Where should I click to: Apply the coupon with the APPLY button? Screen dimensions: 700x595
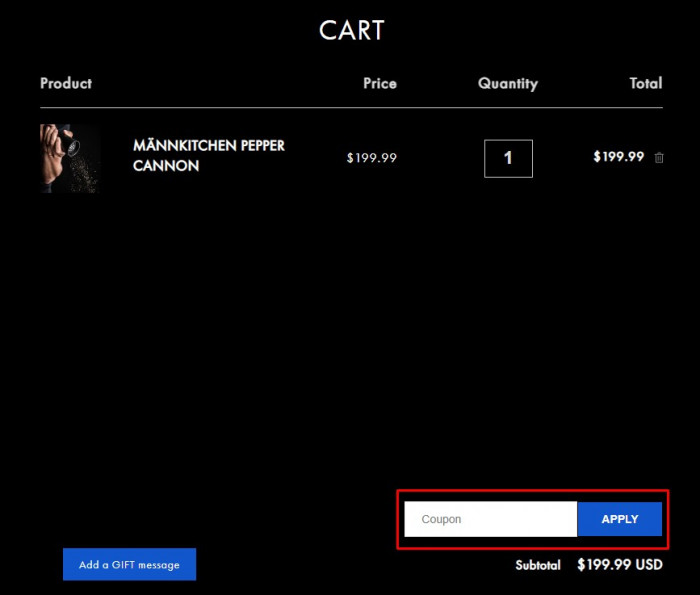click(x=620, y=519)
